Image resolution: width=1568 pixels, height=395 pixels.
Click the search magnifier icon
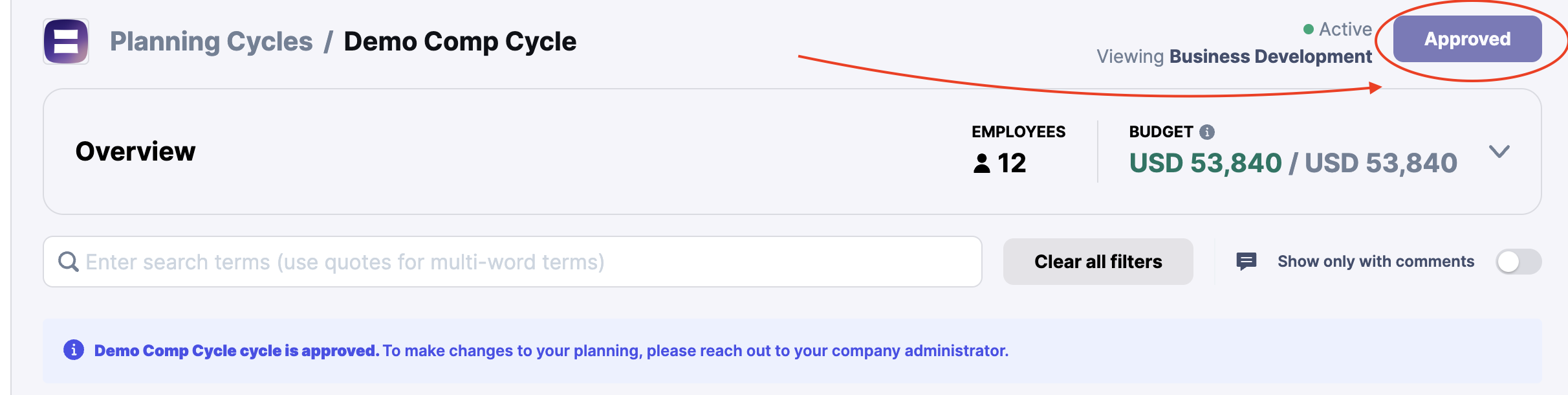[69, 262]
